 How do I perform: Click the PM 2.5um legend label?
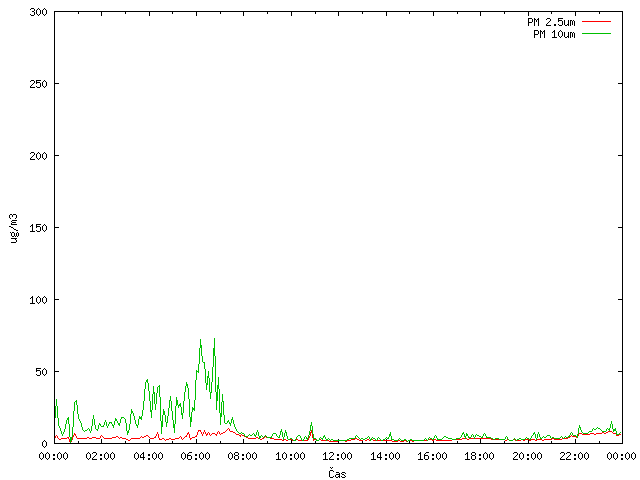[551, 22]
